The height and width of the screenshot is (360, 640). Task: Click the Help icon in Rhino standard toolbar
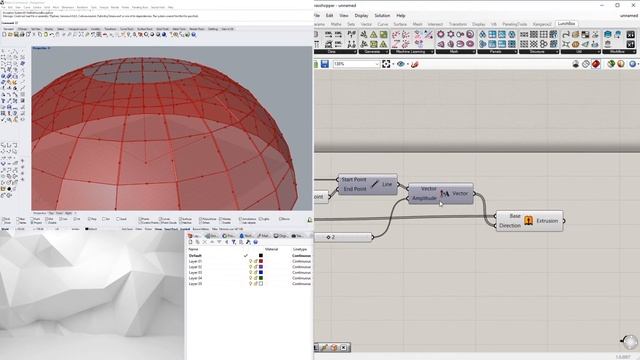tap(193, 35)
